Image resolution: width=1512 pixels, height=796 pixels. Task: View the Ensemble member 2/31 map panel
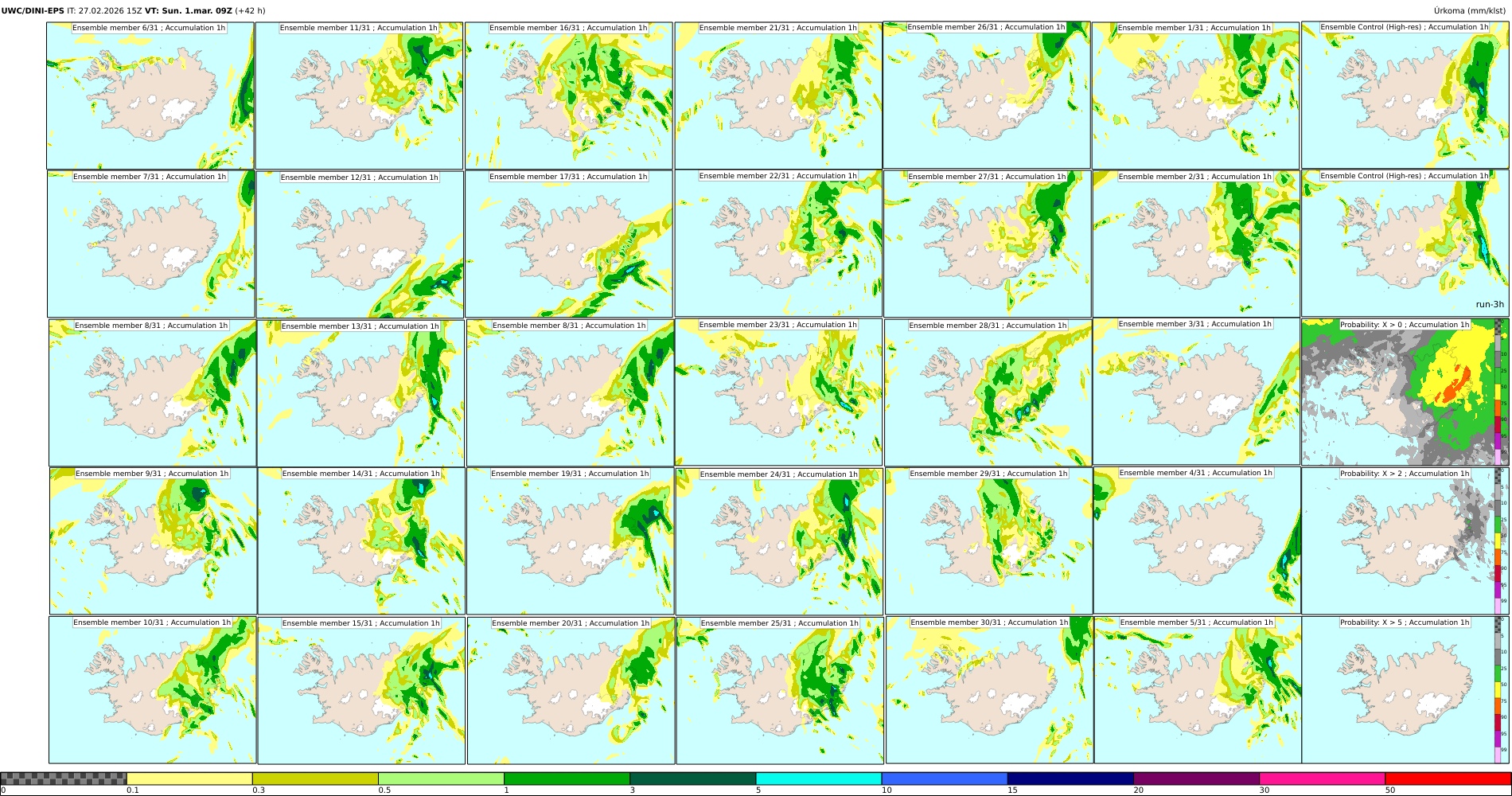(x=1196, y=244)
